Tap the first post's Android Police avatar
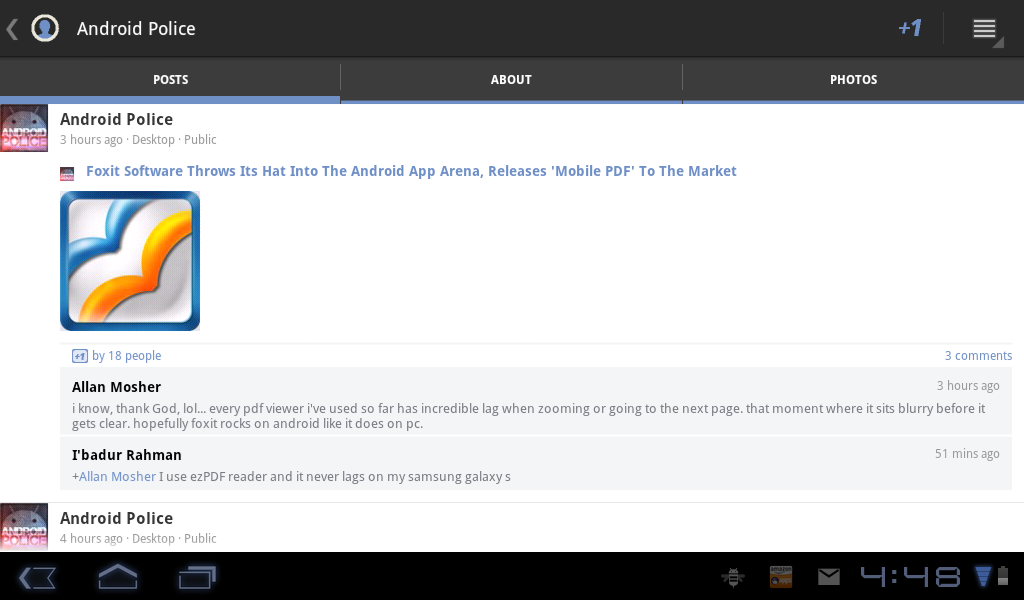The height and width of the screenshot is (600, 1024). pyautogui.click(x=24, y=128)
